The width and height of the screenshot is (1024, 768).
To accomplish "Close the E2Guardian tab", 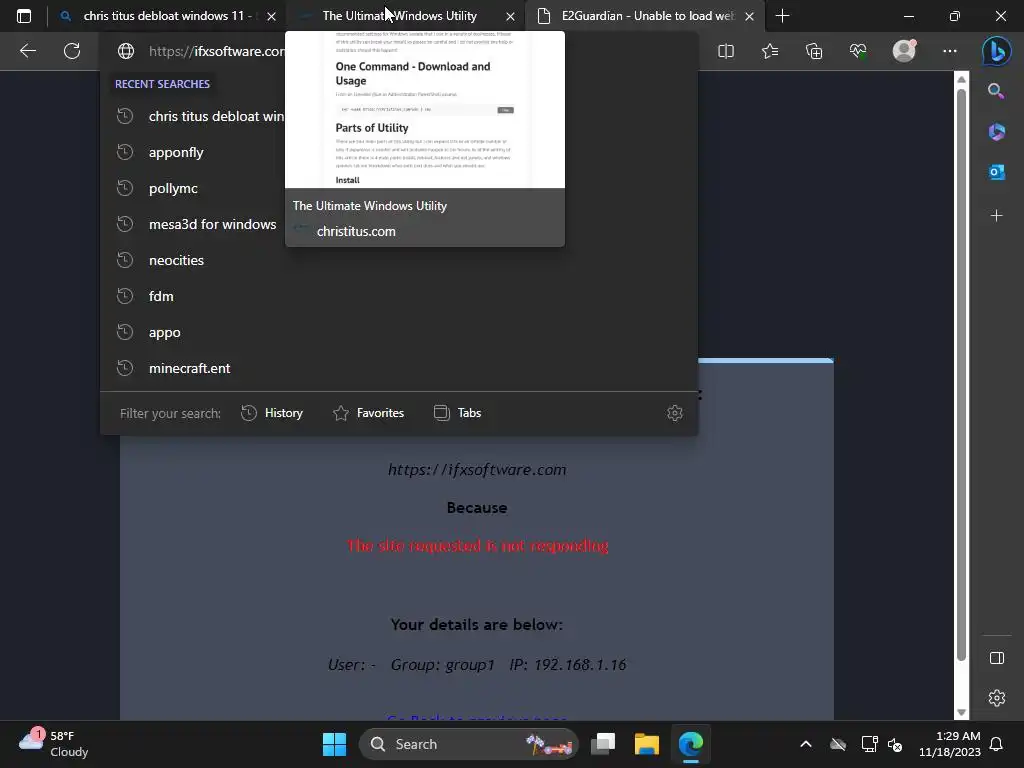I will coord(750,16).
